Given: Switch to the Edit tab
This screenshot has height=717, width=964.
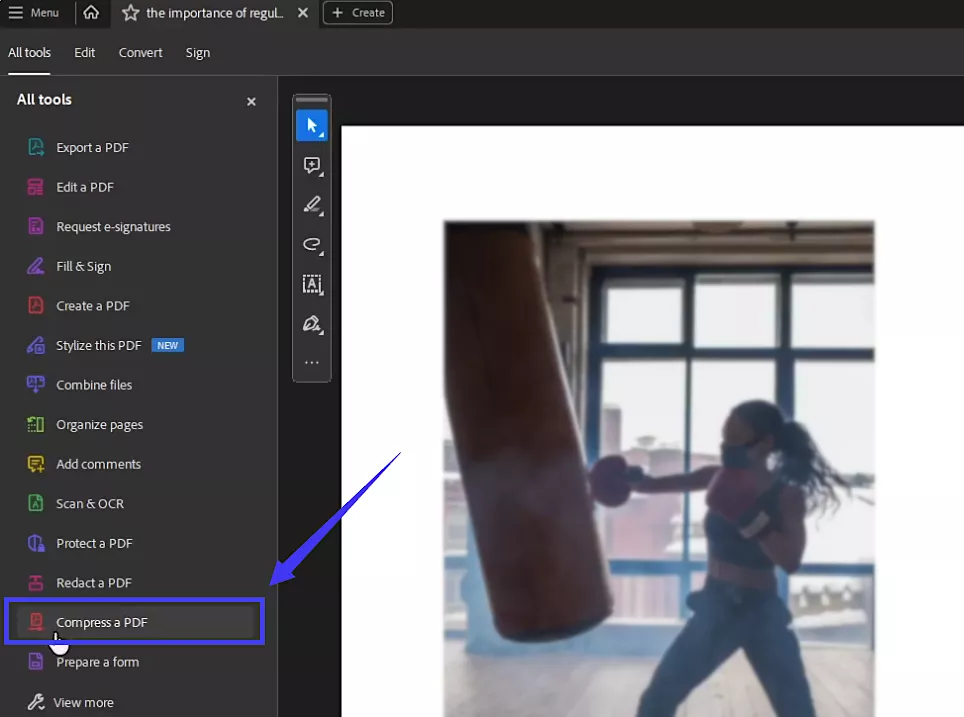Looking at the screenshot, I should (84, 52).
